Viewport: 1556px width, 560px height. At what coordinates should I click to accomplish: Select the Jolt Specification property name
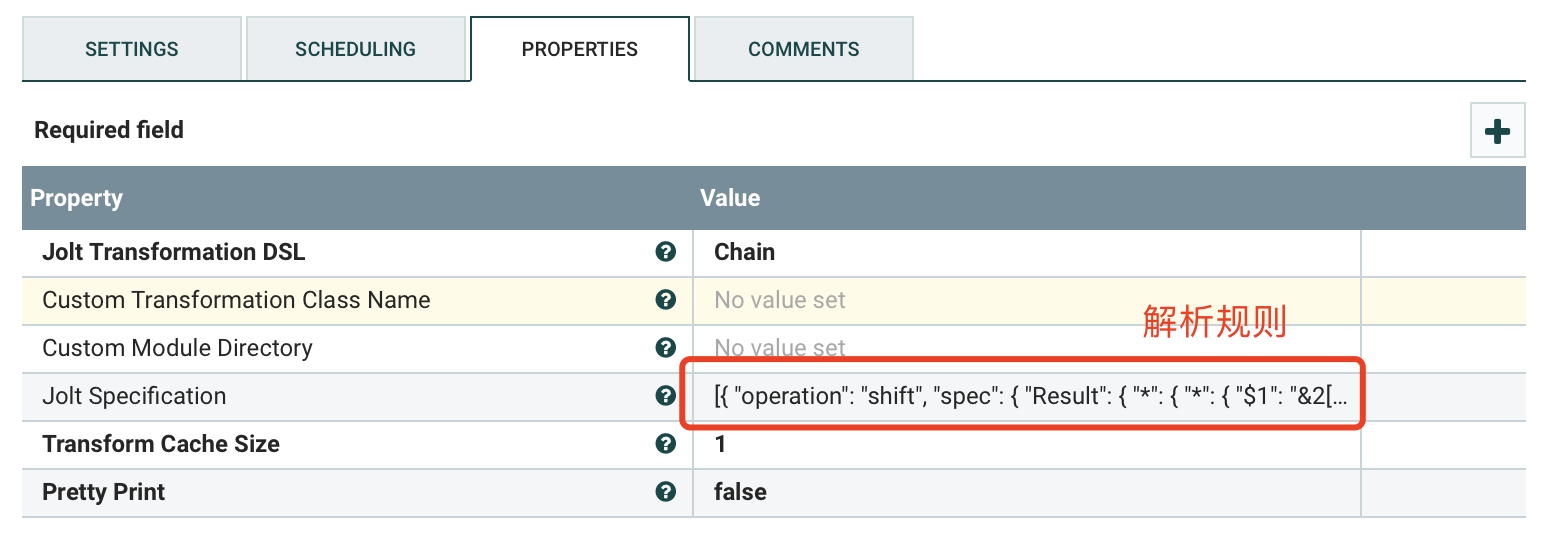[x=134, y=396]
